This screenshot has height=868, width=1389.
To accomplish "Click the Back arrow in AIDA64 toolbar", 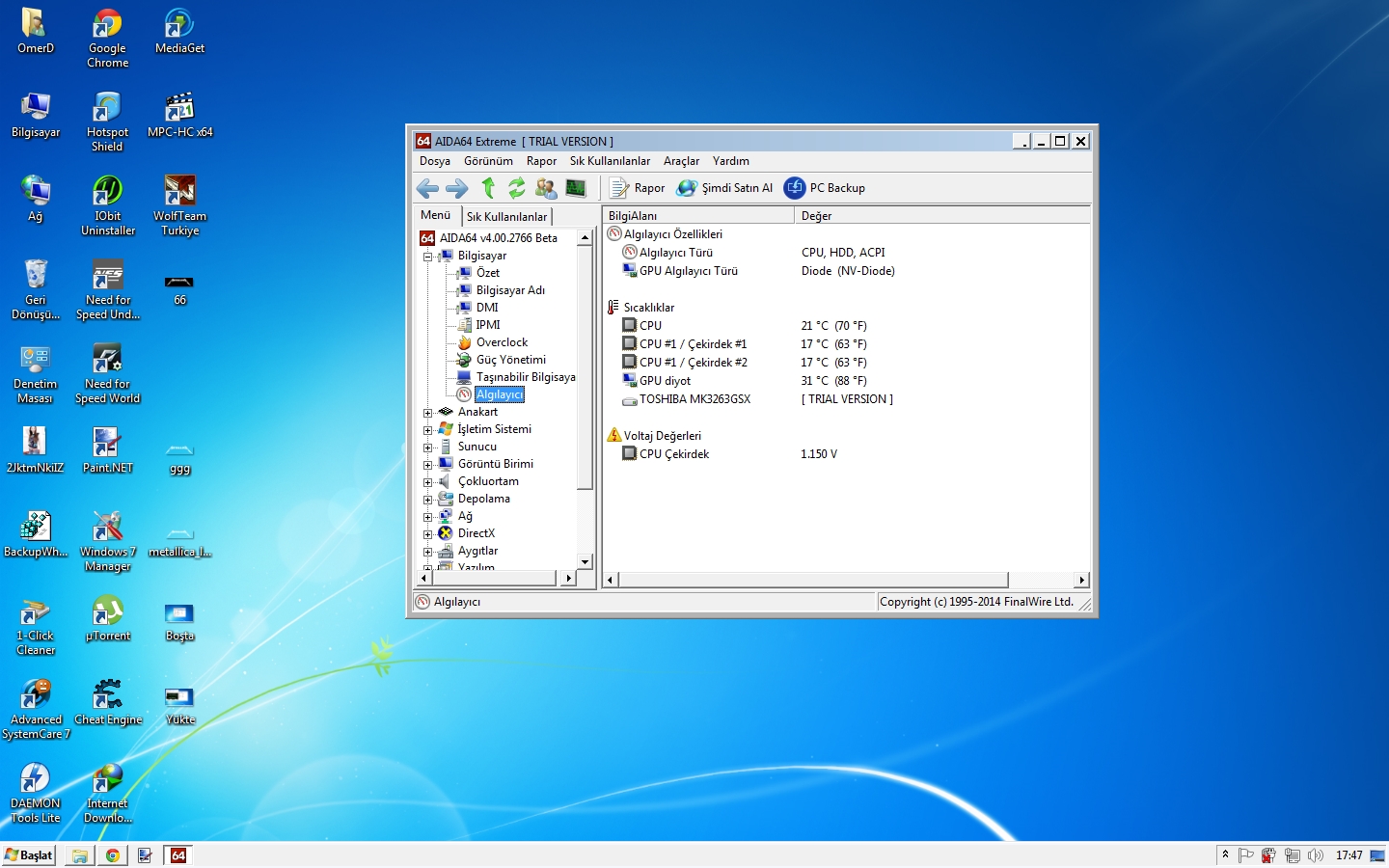I will point(428,188).
